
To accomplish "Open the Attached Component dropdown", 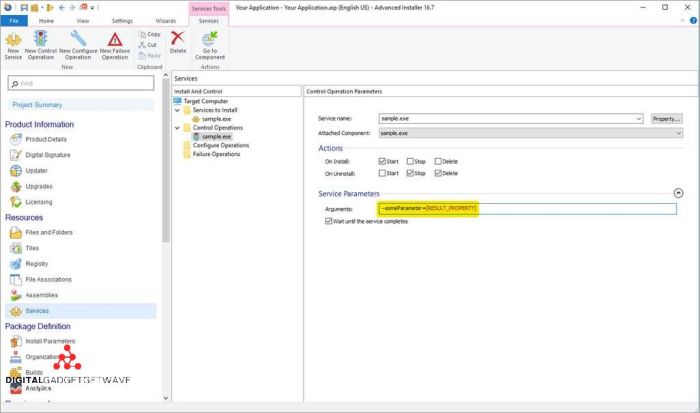I will (679, 133).
